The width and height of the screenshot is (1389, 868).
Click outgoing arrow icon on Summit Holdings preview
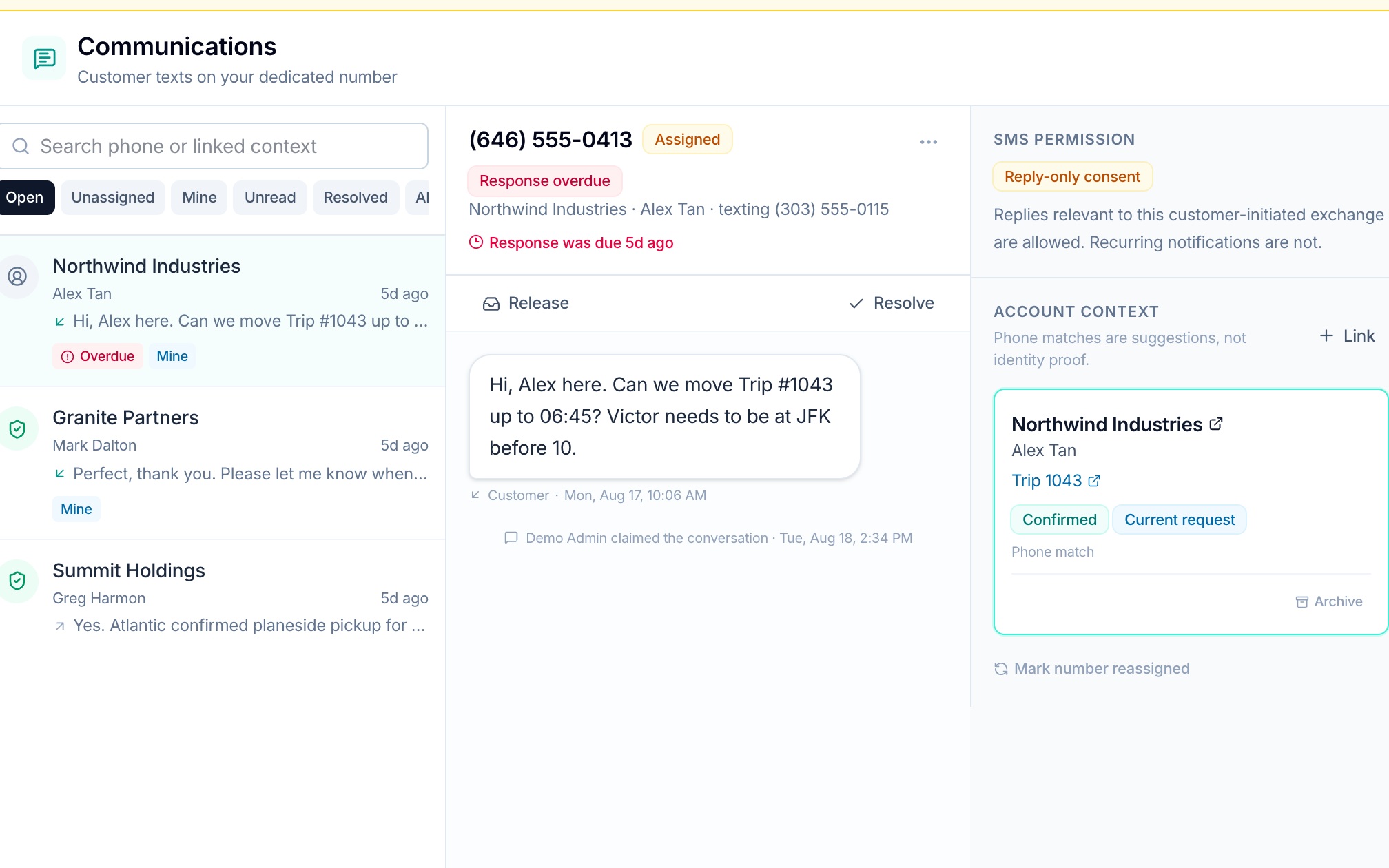60,626
